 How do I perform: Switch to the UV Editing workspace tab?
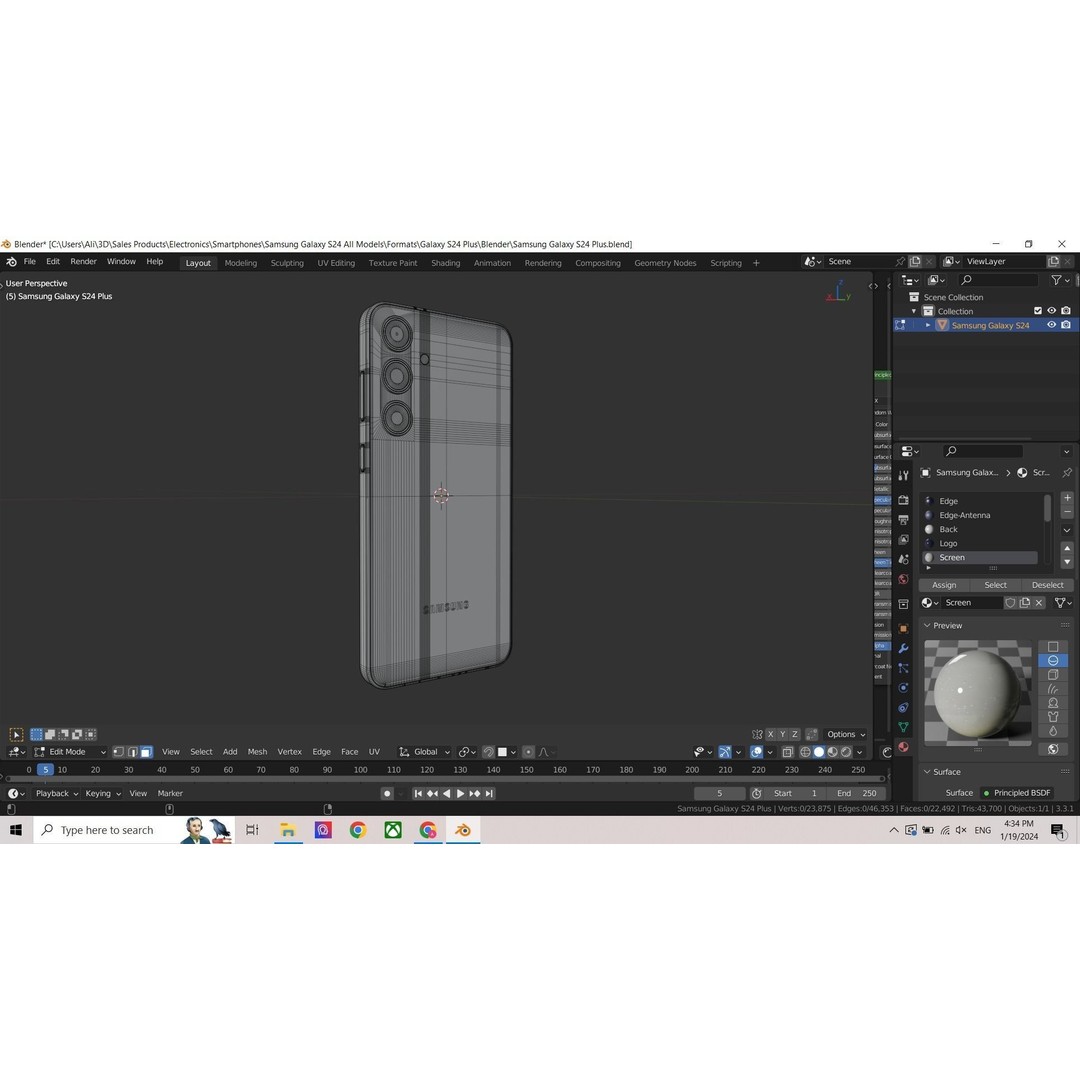coord(336,263)
